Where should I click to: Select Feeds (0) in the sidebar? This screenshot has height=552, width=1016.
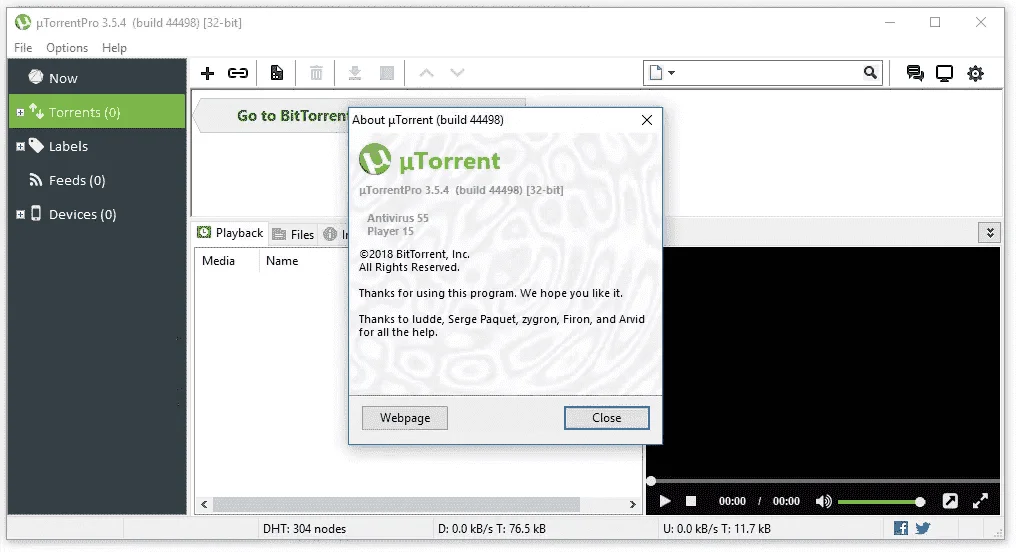click(x=97, y=180)
